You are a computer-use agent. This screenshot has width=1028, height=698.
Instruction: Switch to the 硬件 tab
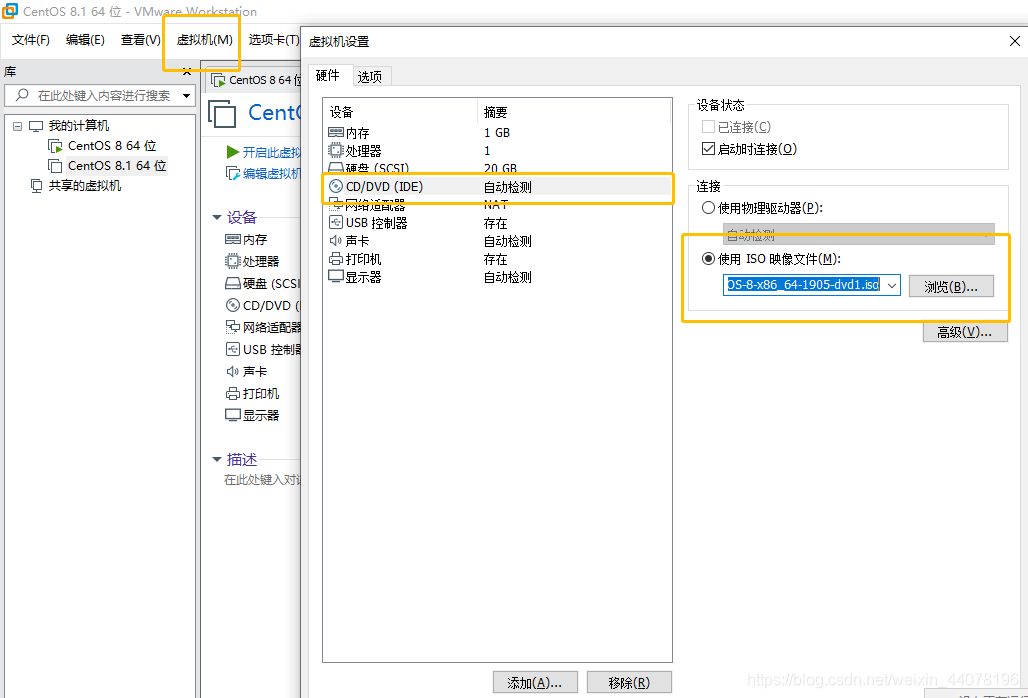point(328,75)
